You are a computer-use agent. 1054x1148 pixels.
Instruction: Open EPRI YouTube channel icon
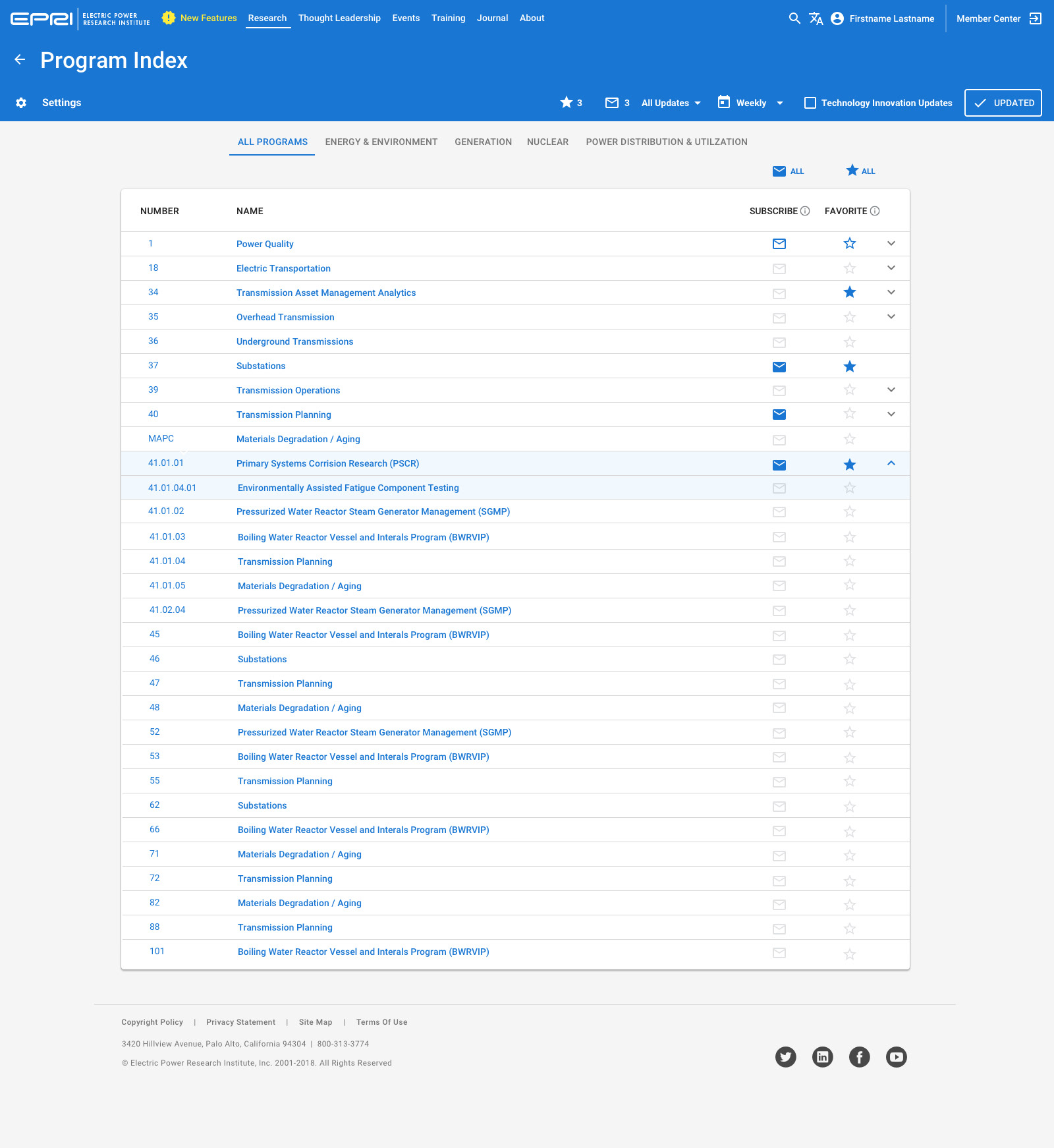897,1057
